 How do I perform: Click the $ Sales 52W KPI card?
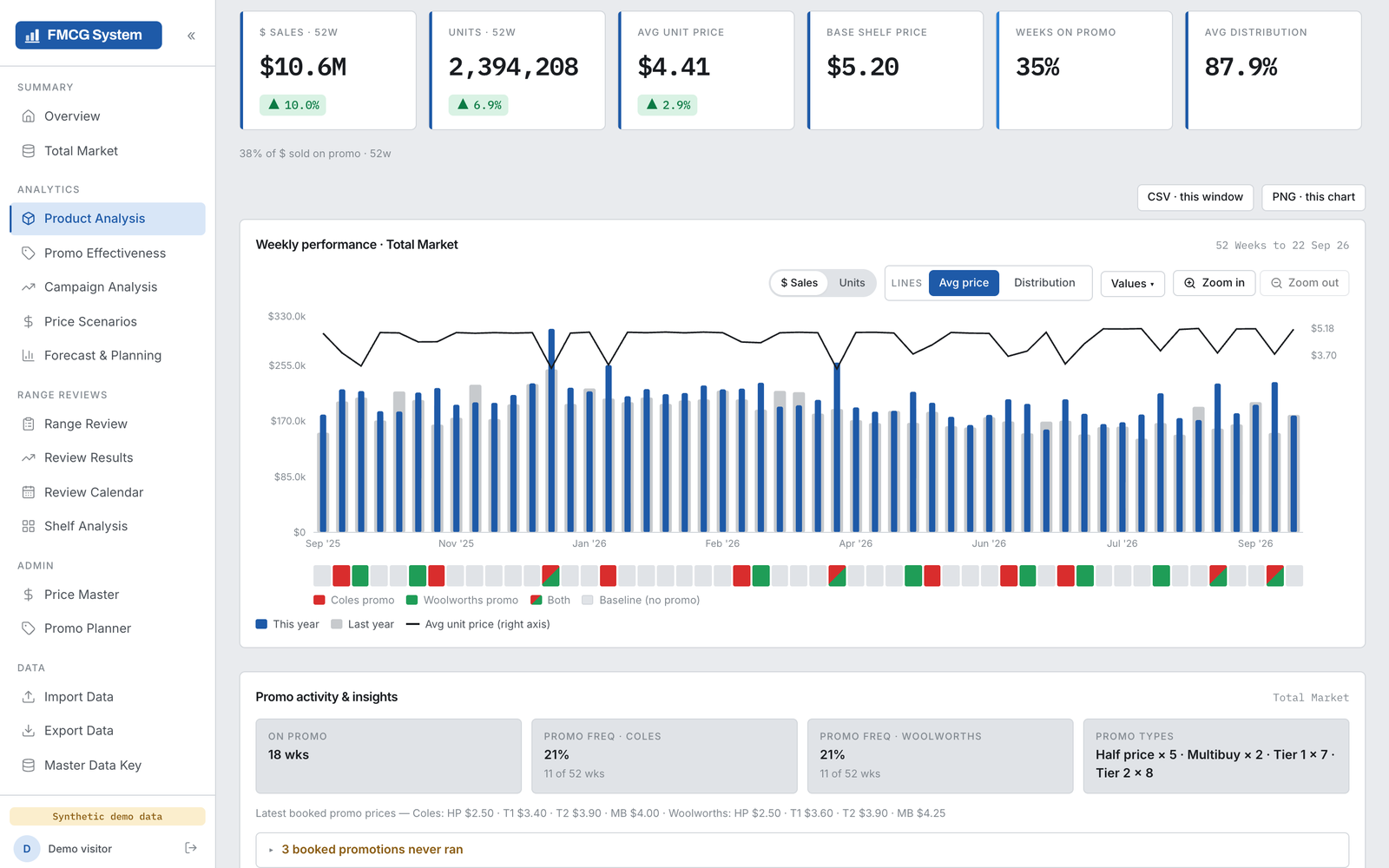pos(328,70)
